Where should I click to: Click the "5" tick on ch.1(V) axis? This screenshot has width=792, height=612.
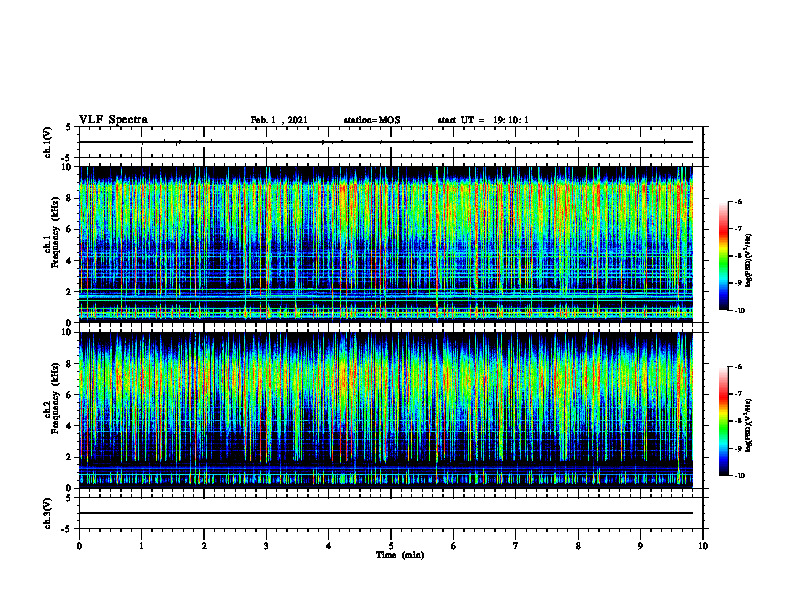68,127
